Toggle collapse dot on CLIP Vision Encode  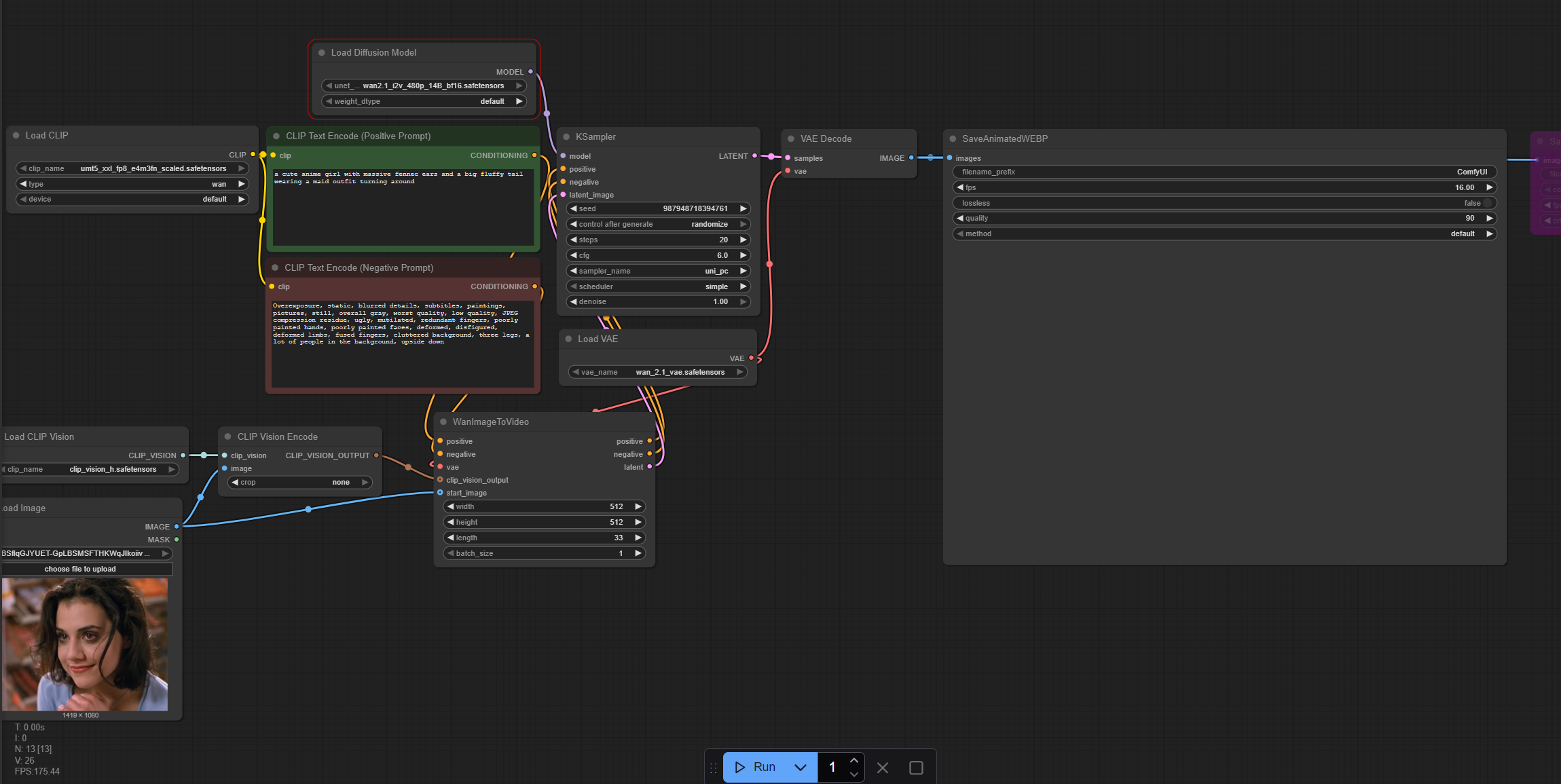point(228,437)
